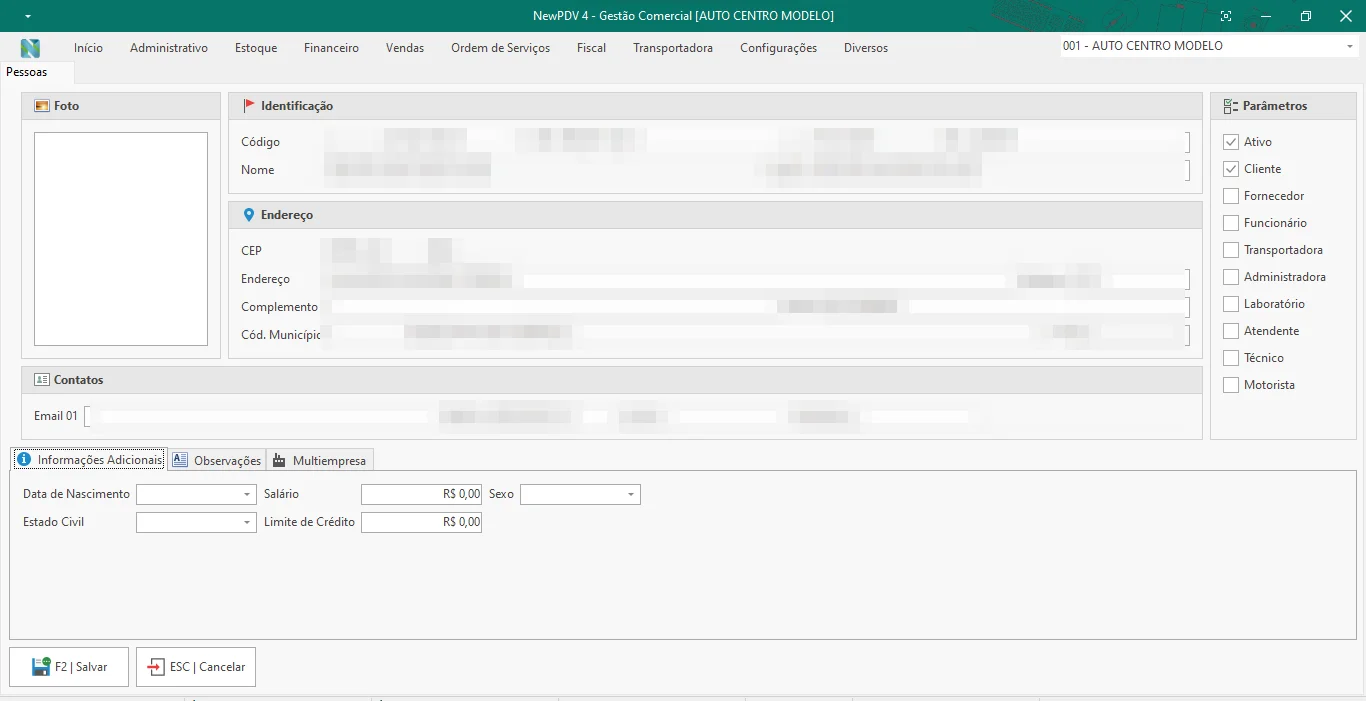This screenshot has height=701, width=1366.
Task: Check the Laboratório option
Action: tap(1231, 304)
